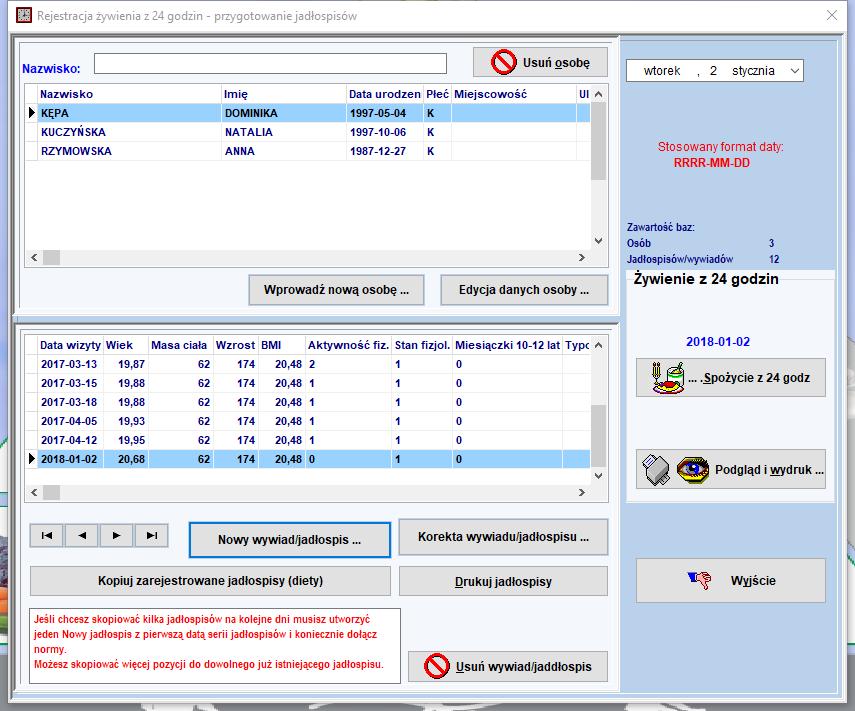Screen dimensions: 855x711
Task: Click the age value 20,68 cell
Action: pyautogui.click(x=126, y=459)
